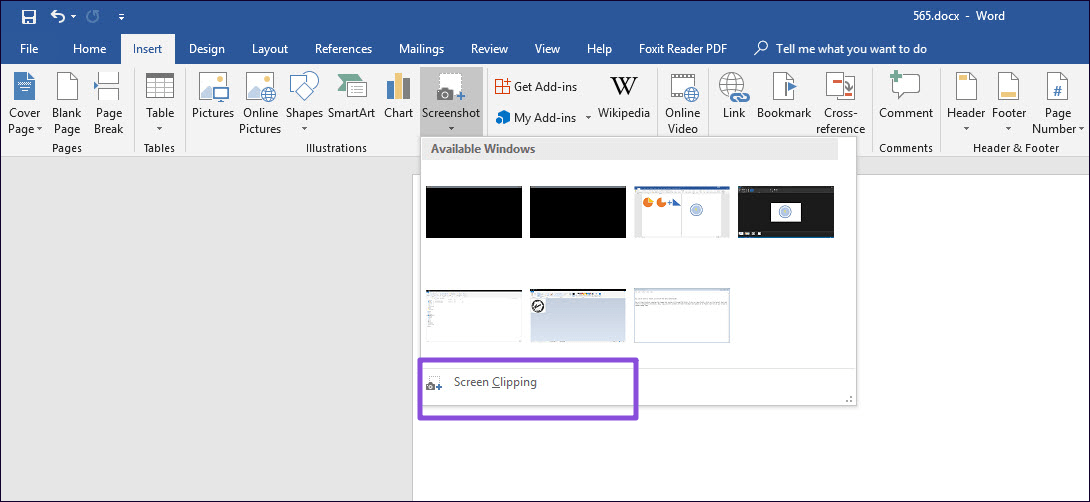Insert an Online Video

[683, 103]
